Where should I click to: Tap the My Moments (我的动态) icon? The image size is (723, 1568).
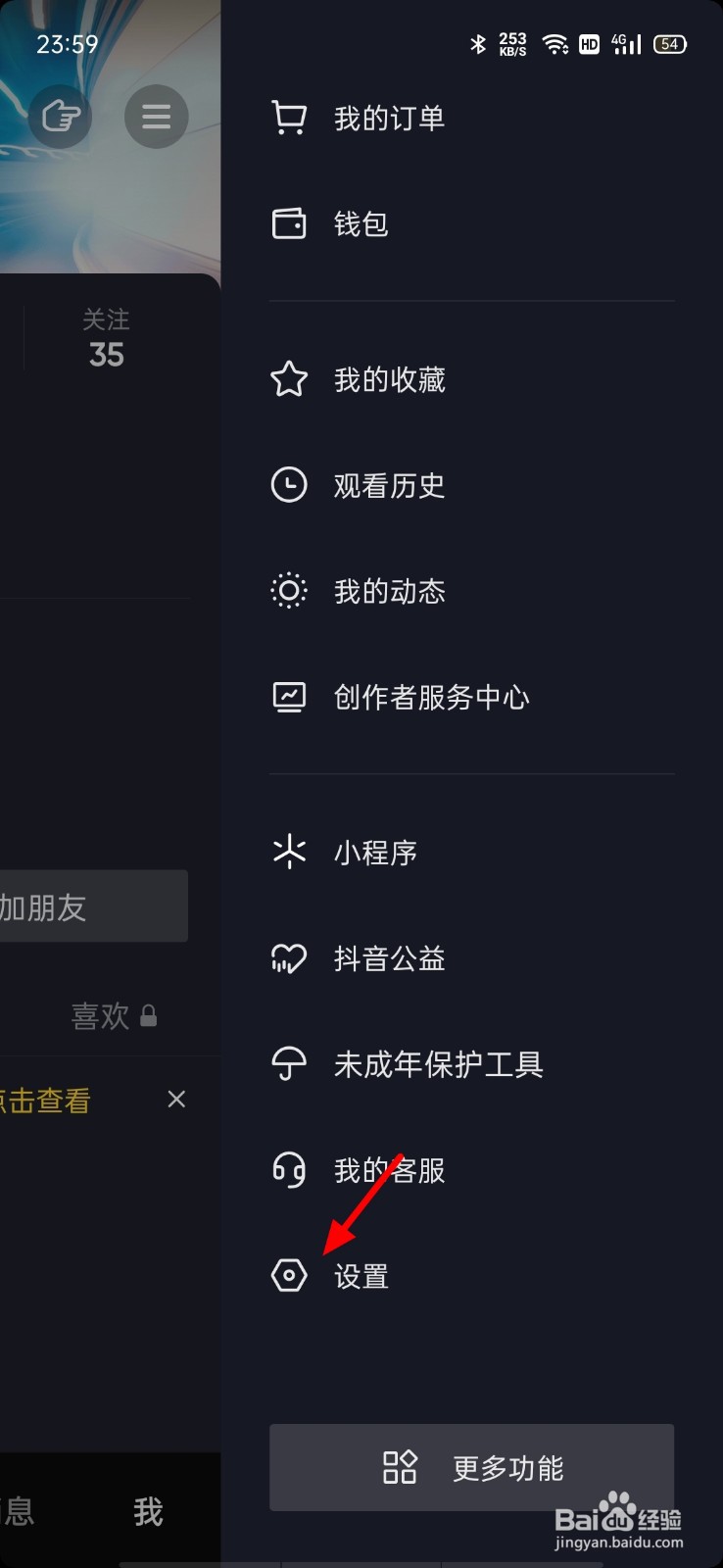[289, 591]
